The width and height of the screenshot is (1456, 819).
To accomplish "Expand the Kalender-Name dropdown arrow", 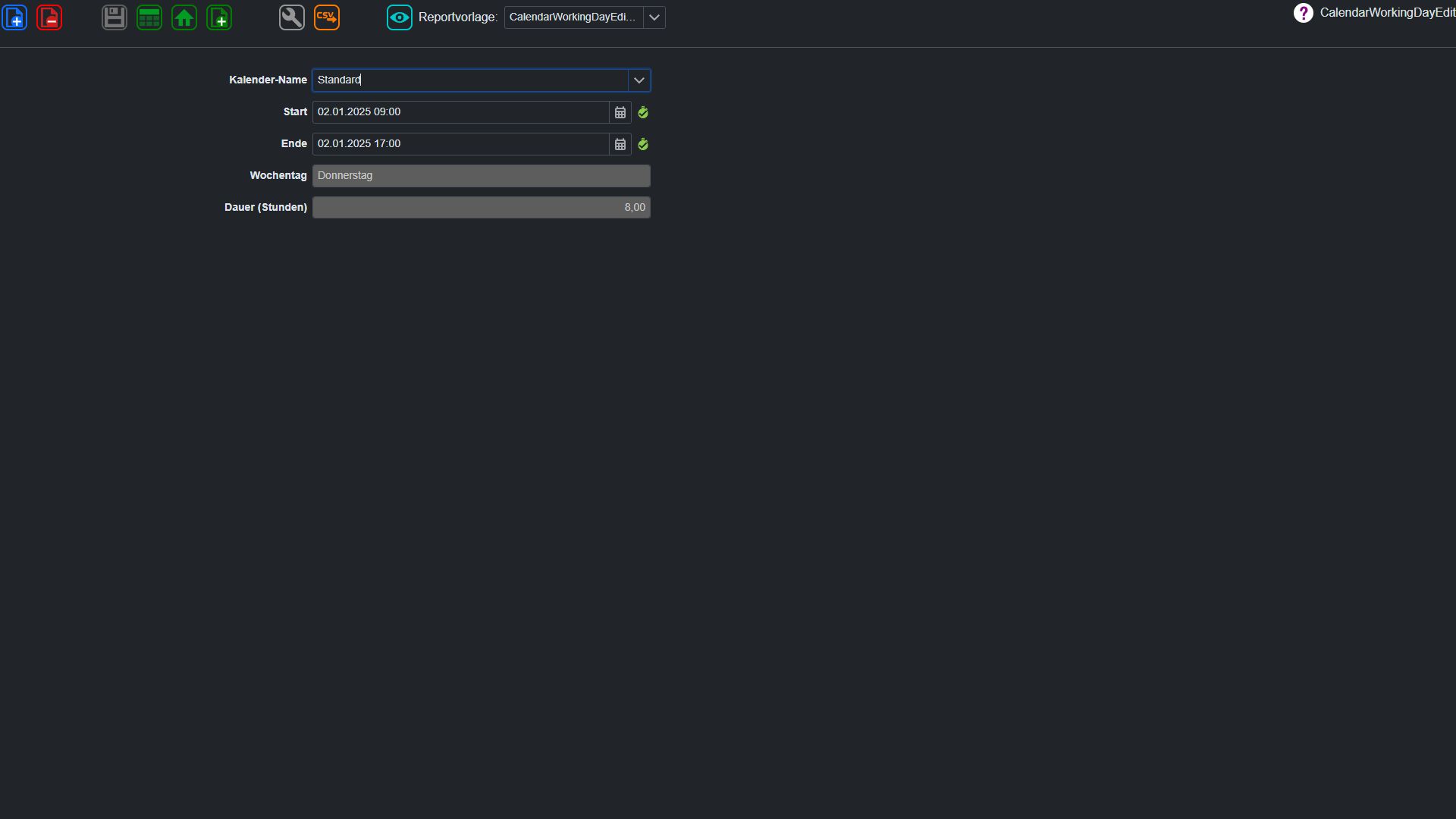I will 639,80.
